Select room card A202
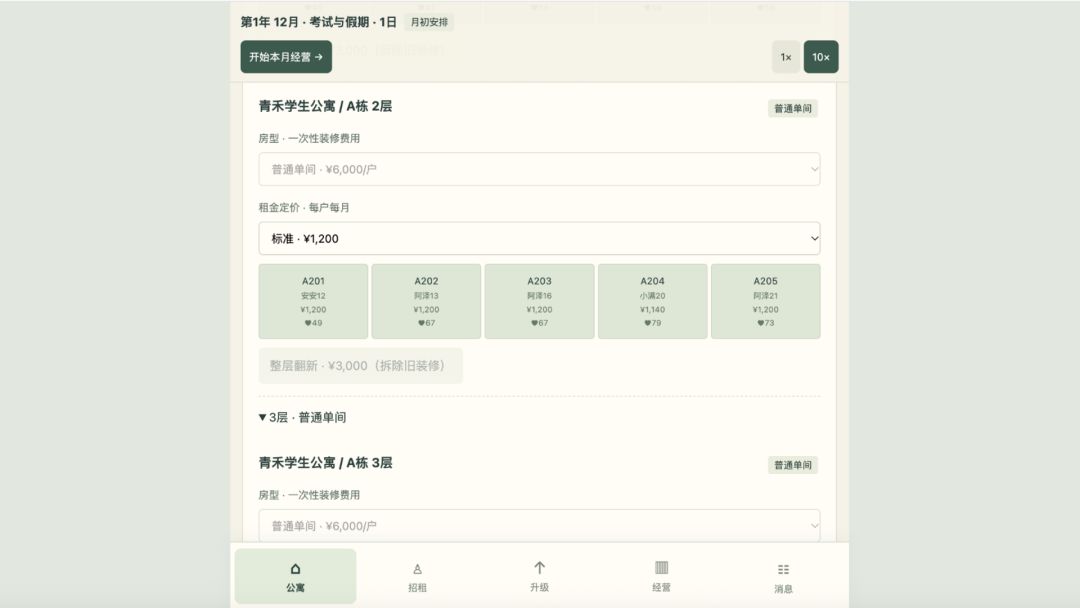The height and width of the screenshot is (608, 1080). (x=426, y=302)
